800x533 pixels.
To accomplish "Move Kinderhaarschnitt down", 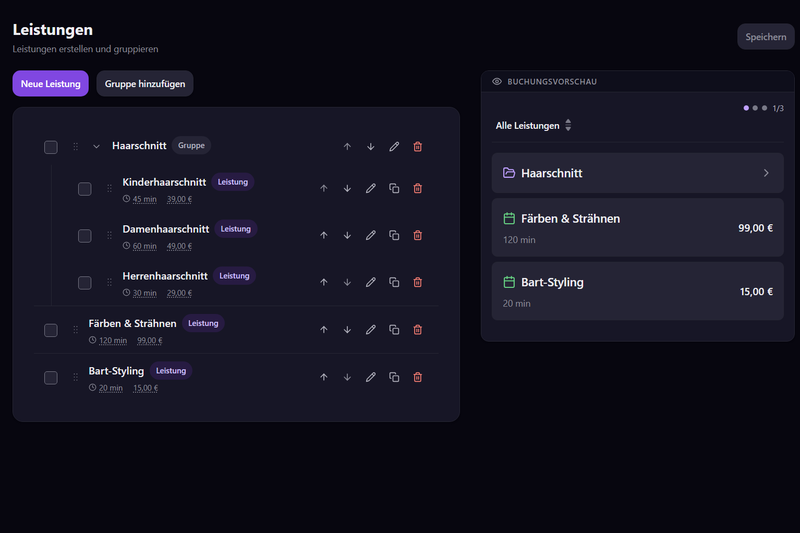I will 347,189.
